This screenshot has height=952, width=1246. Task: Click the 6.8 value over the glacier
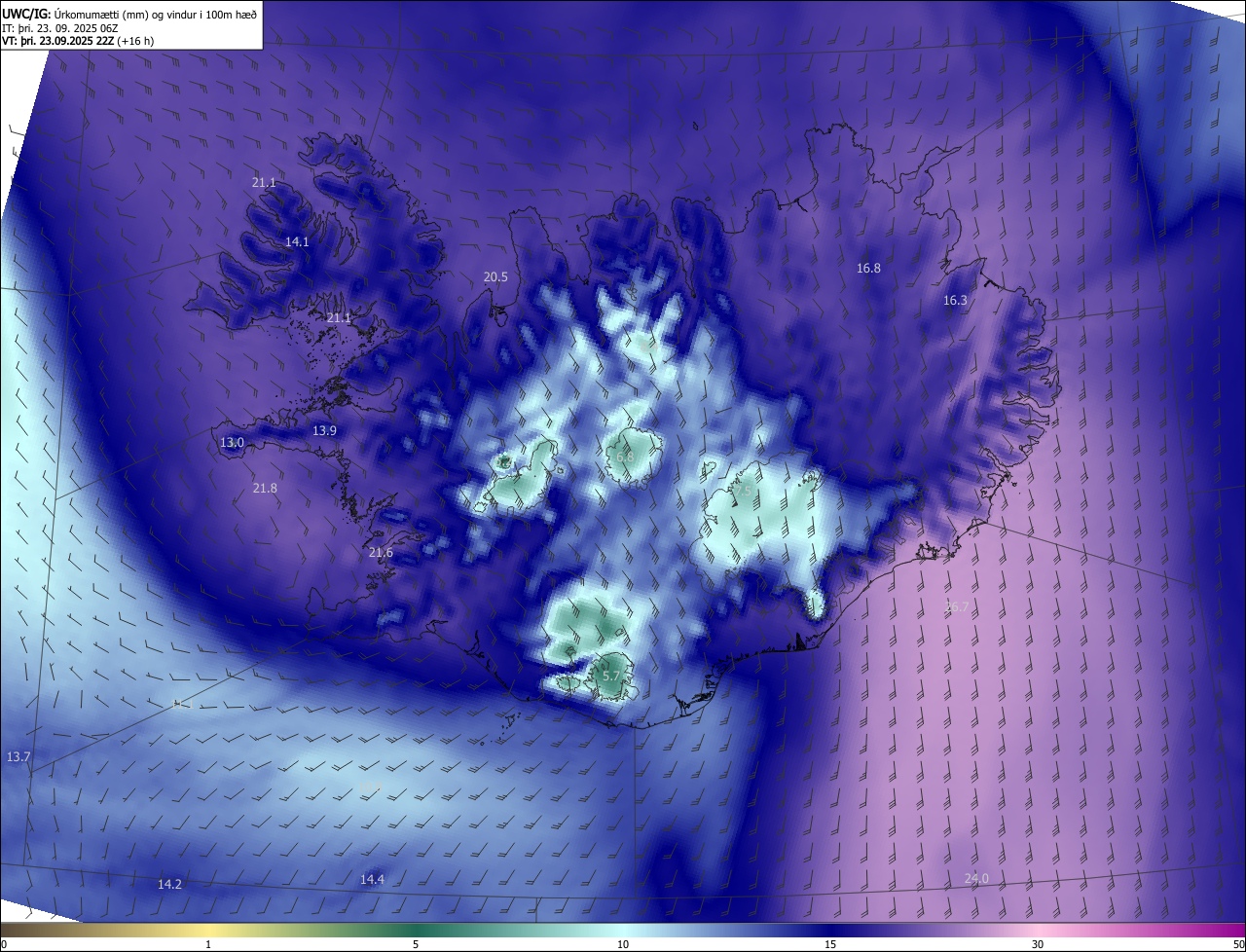625,457
